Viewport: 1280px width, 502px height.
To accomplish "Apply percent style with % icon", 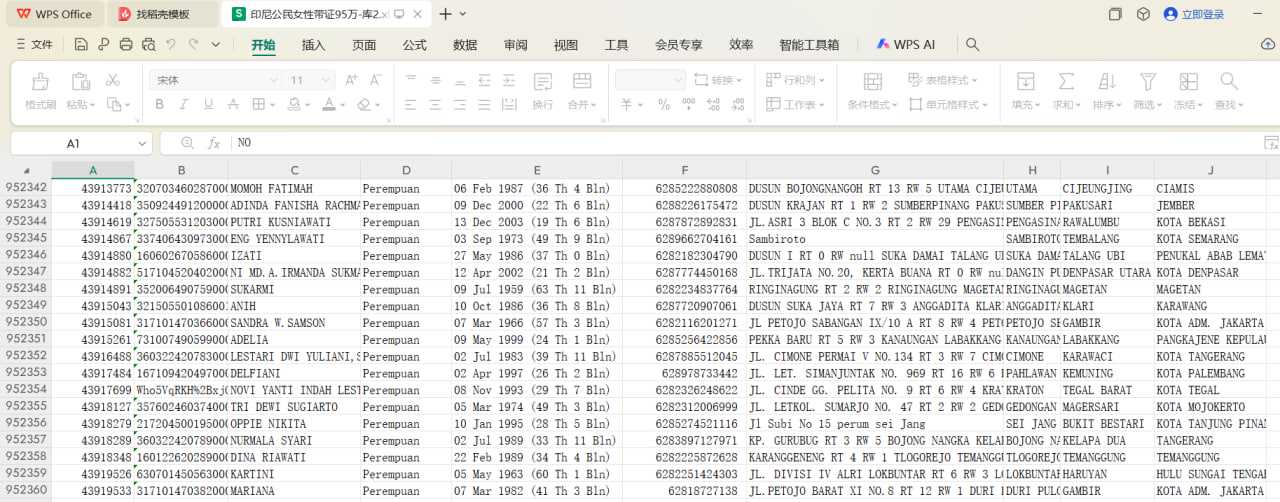I will tap(665, 104).
